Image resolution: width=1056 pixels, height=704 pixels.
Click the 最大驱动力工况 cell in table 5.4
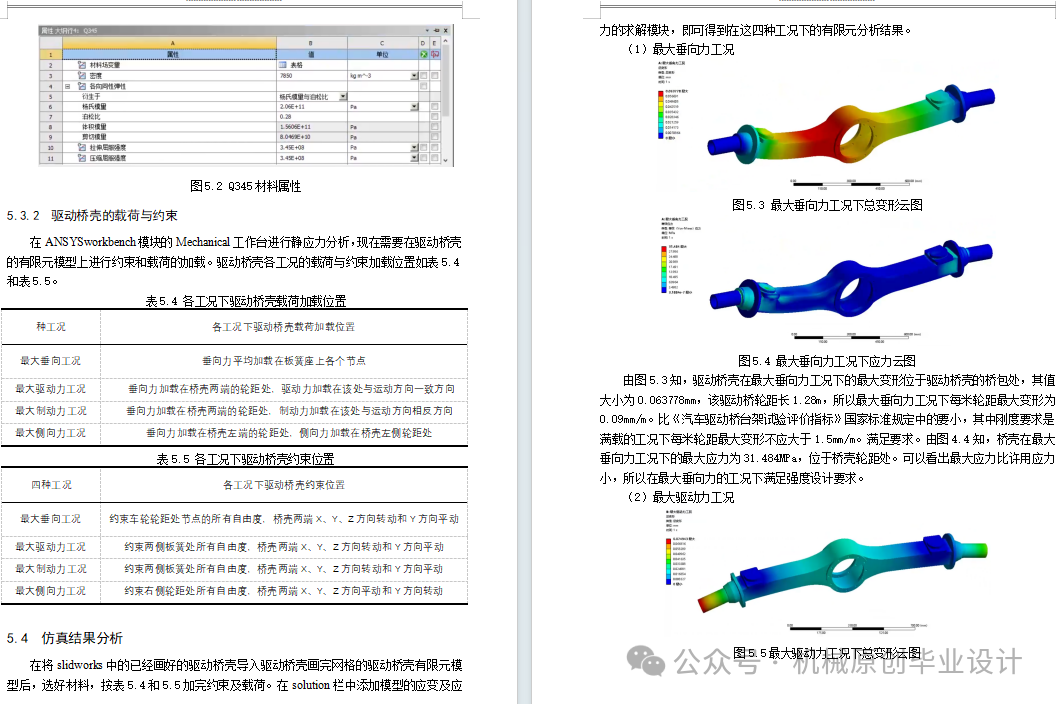click(51, 389)
